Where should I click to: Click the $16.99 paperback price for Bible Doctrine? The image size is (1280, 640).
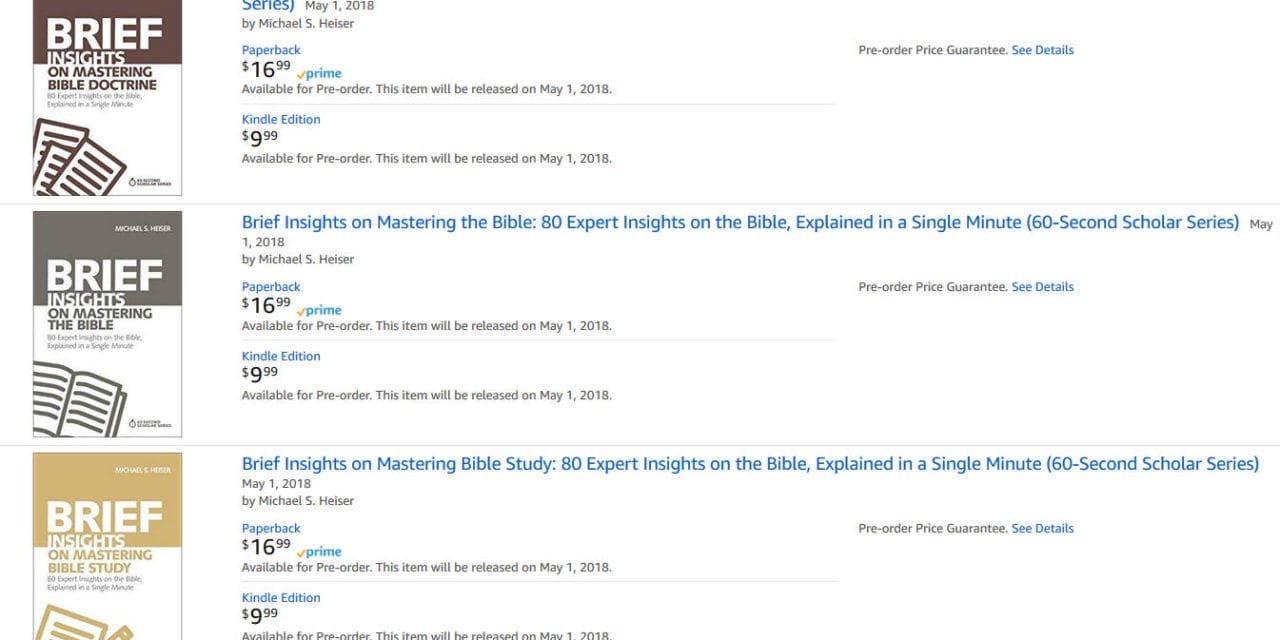click(266, 69)
